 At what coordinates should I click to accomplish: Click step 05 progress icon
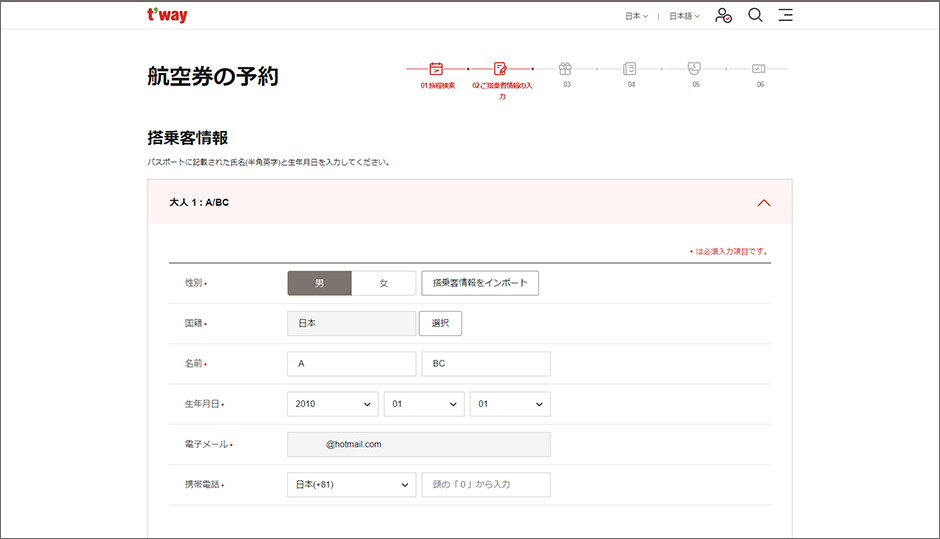pos(695,69)
